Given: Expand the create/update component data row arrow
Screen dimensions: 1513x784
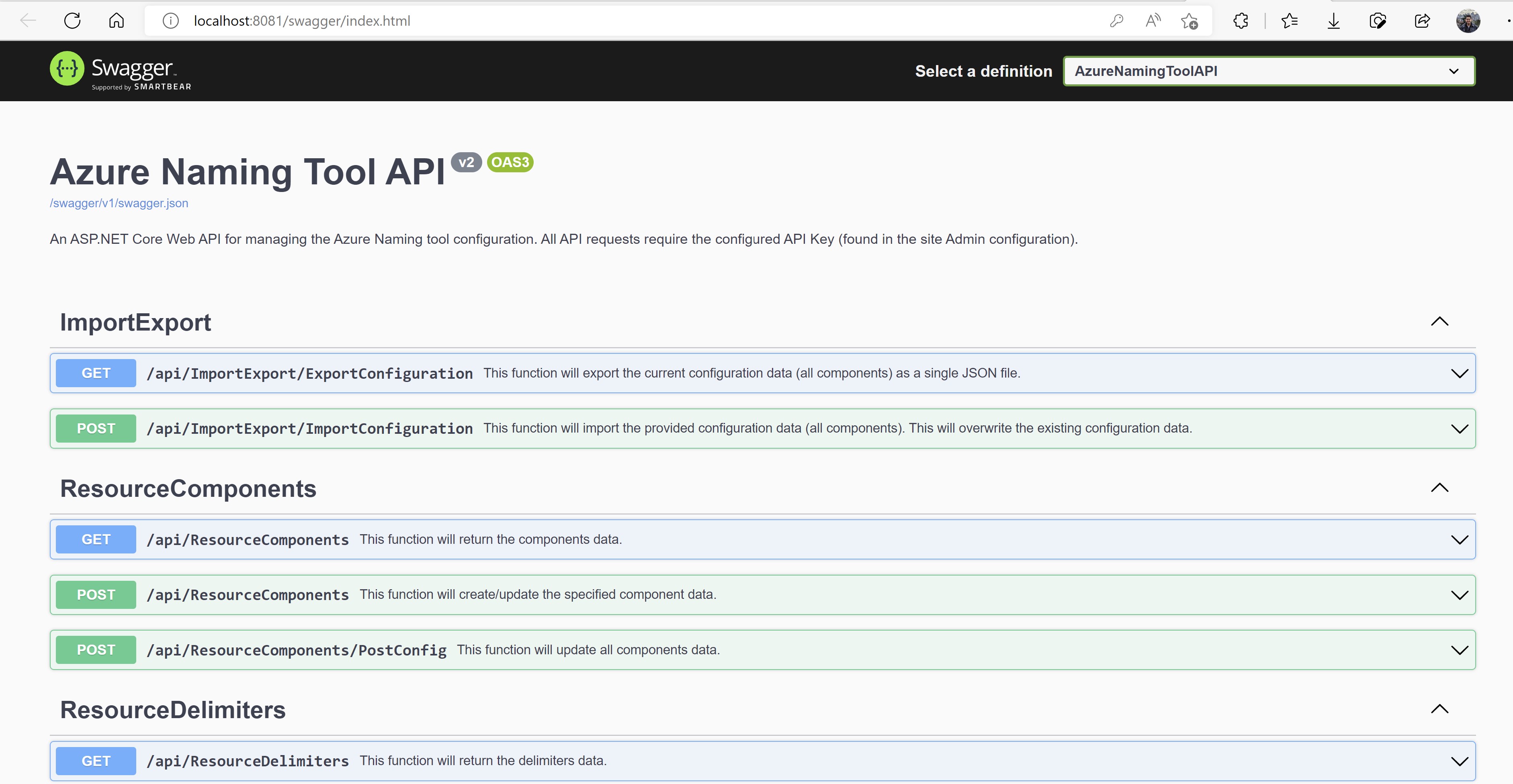Looking at the screenshot, I should 1459,595.
